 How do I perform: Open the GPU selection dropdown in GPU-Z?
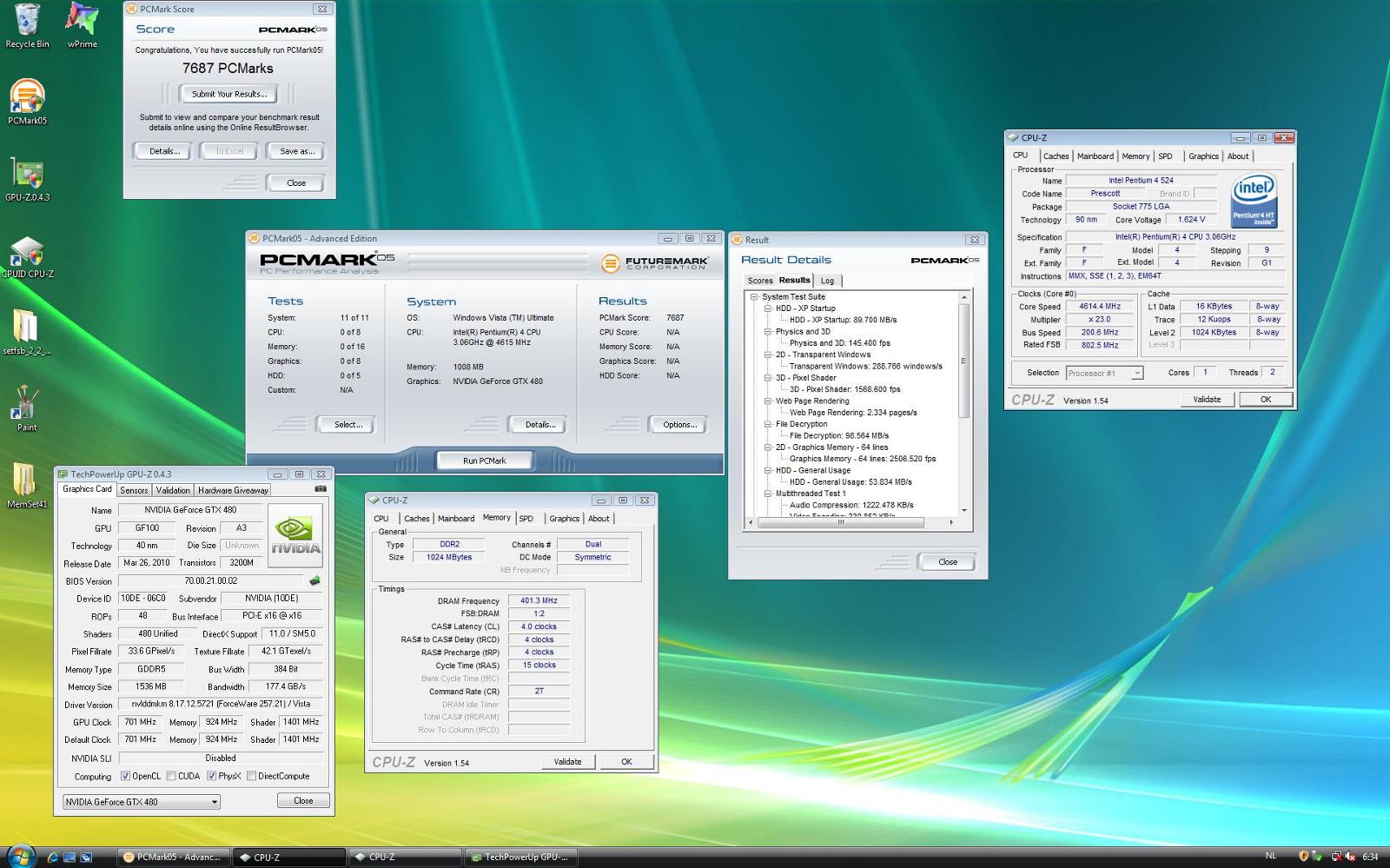click(x=142, y=802)
